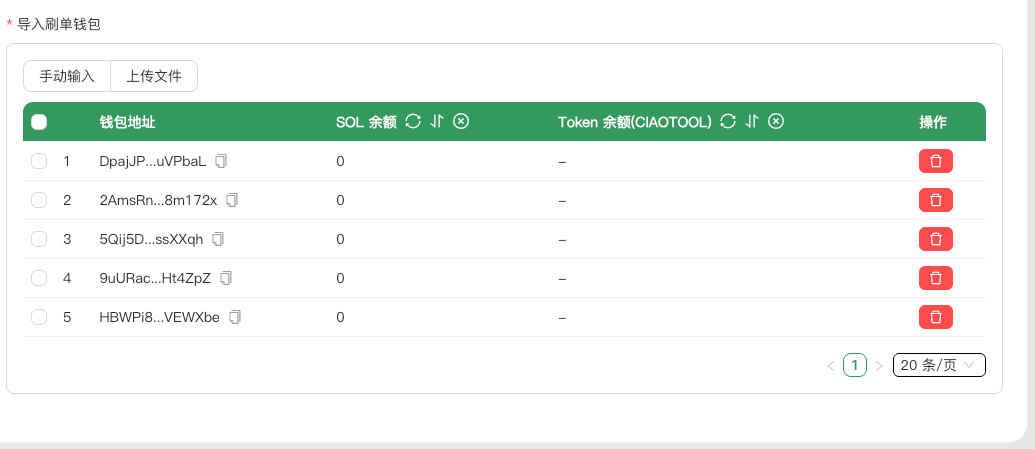
Task: Delete wallet HBWPi8...VEWXbe row
Action: pyautogui.click(x=935, y=317)
